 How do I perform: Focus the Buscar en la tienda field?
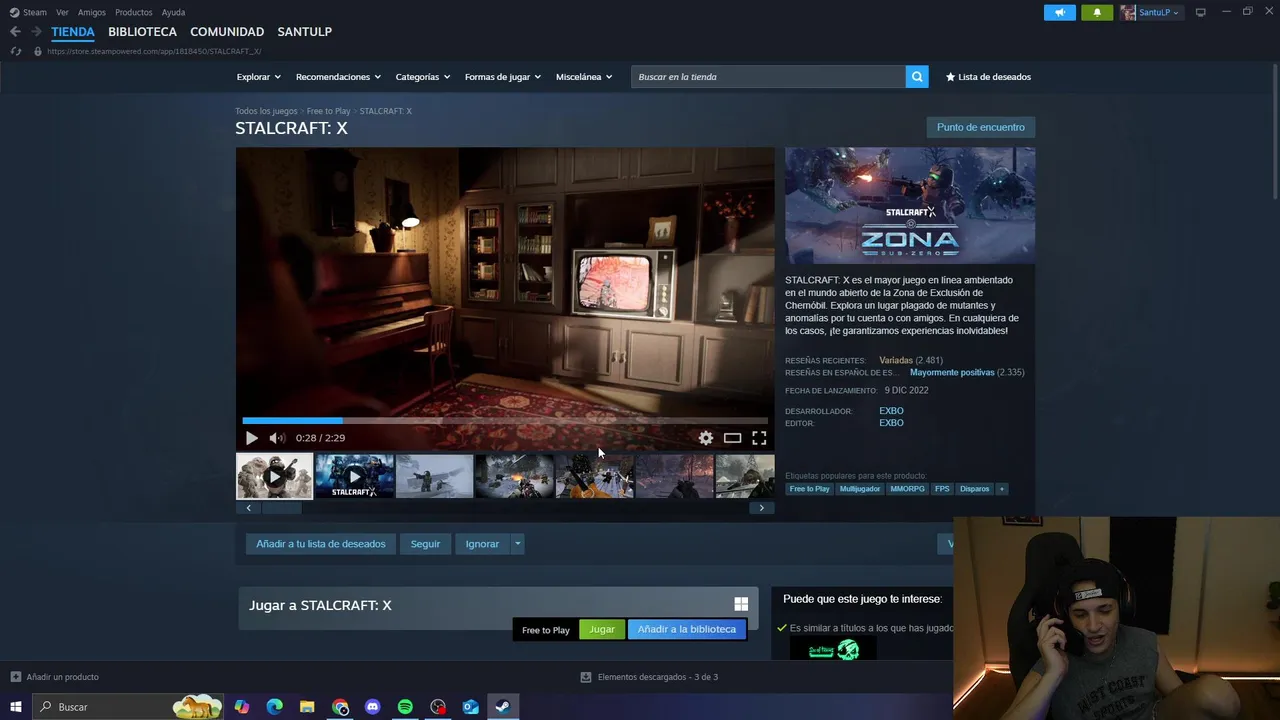[x=768, y=77]
